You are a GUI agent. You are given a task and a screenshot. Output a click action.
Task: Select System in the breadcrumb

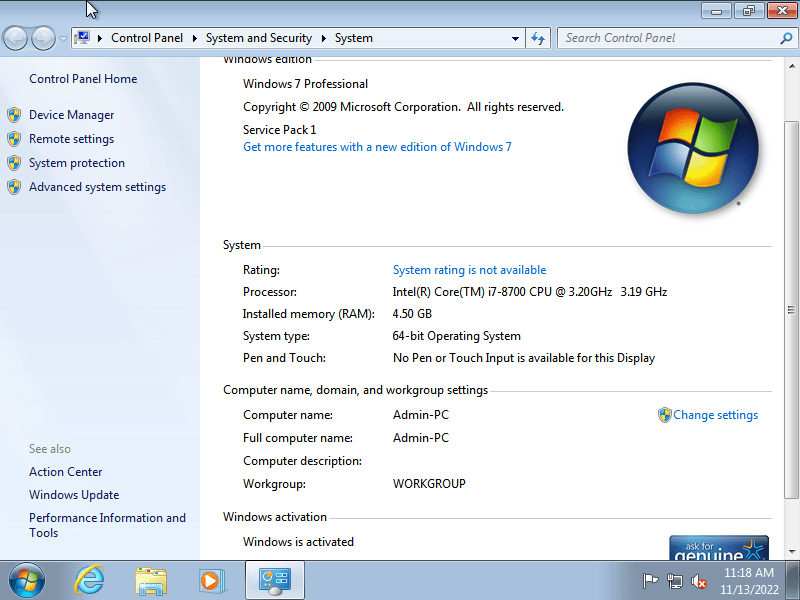coord(354,38)
